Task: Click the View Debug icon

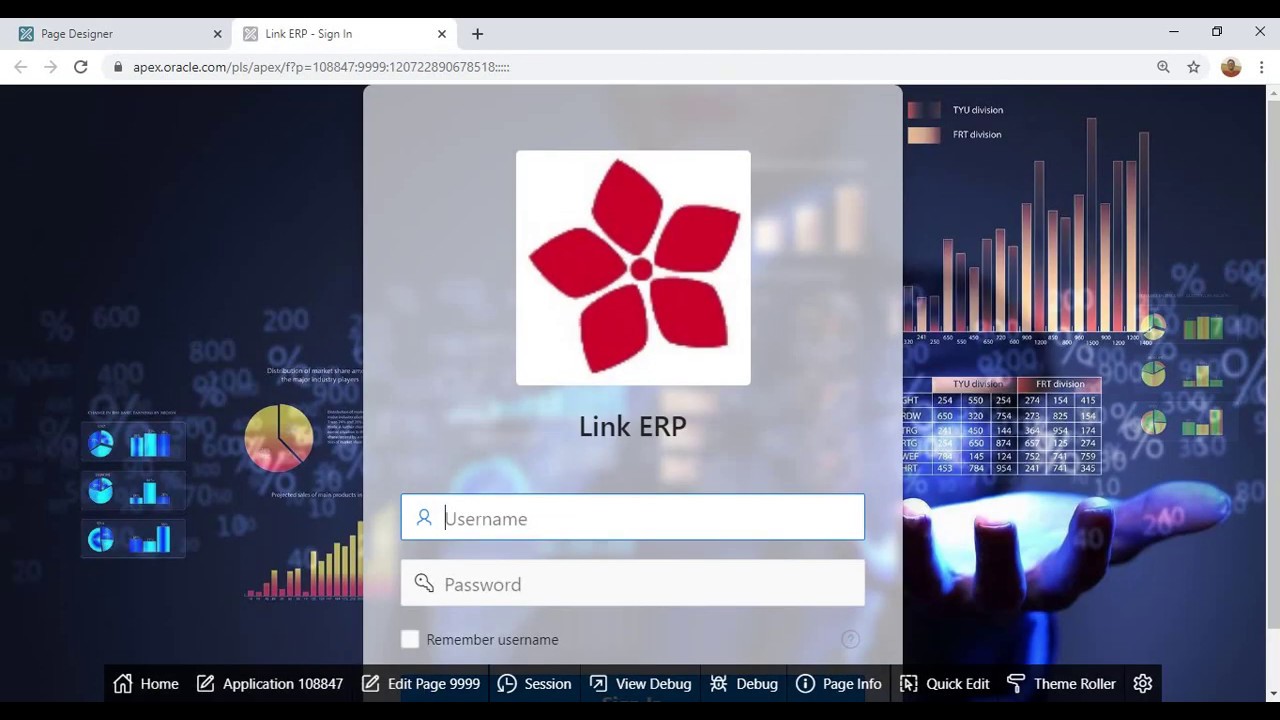Action: 598,684
